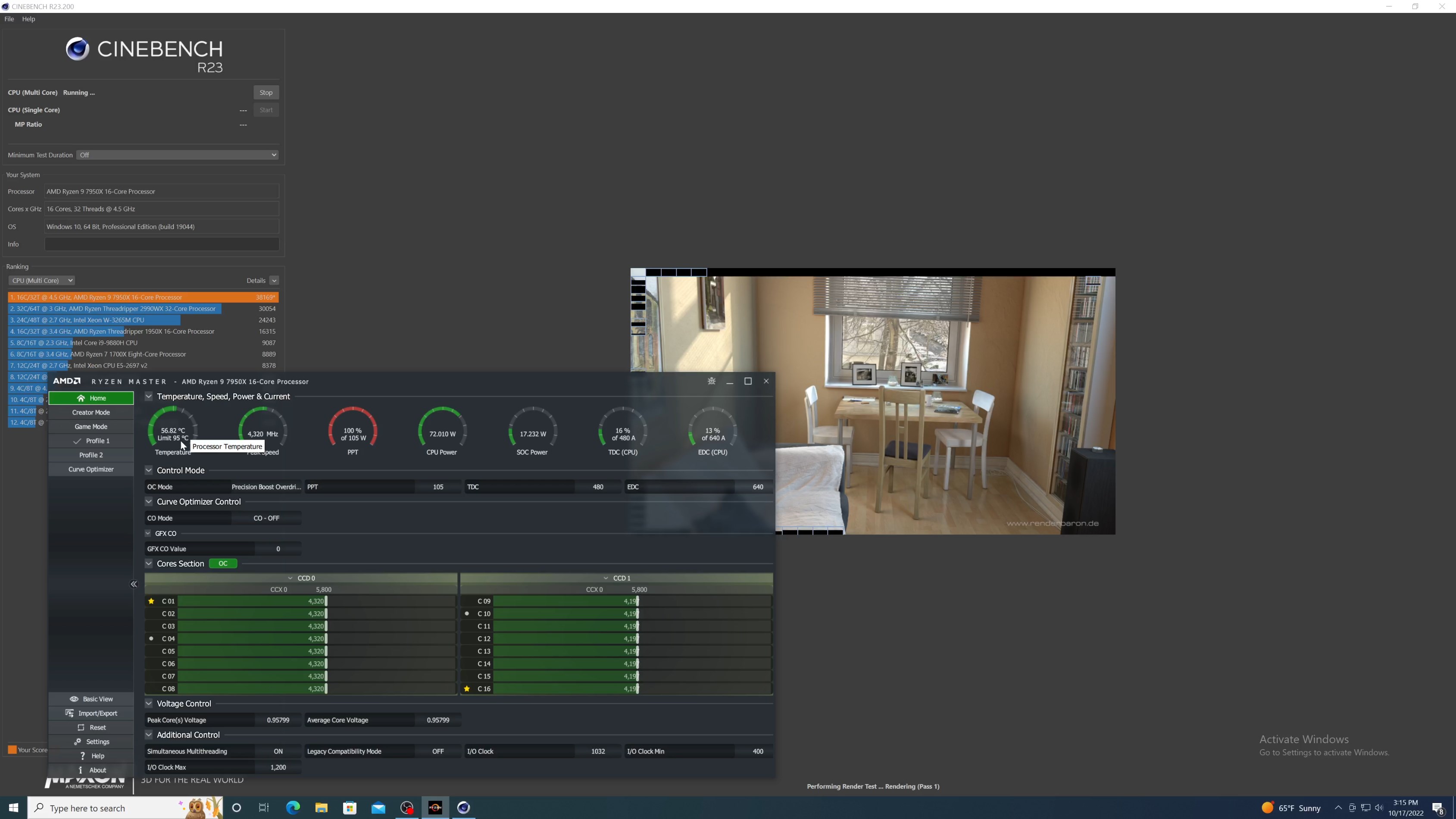Open the Details dropdown arrow in Ranking

(274, 280)
